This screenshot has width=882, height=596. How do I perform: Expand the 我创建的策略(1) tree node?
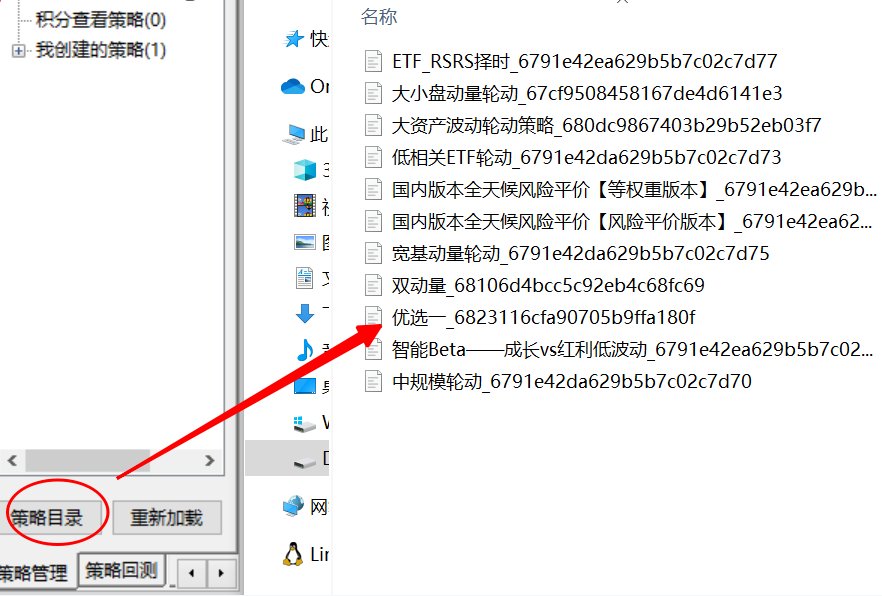(18, 51)
